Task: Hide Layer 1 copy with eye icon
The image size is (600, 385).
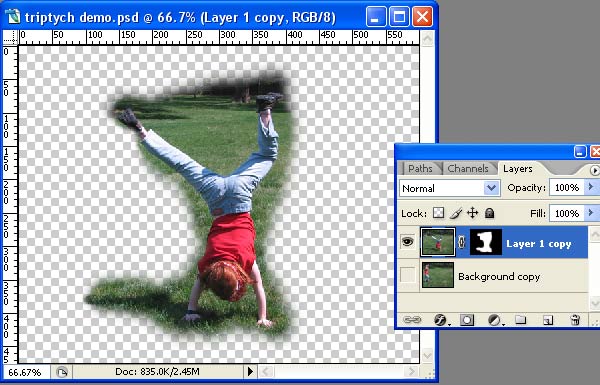Action: point(408,242)
